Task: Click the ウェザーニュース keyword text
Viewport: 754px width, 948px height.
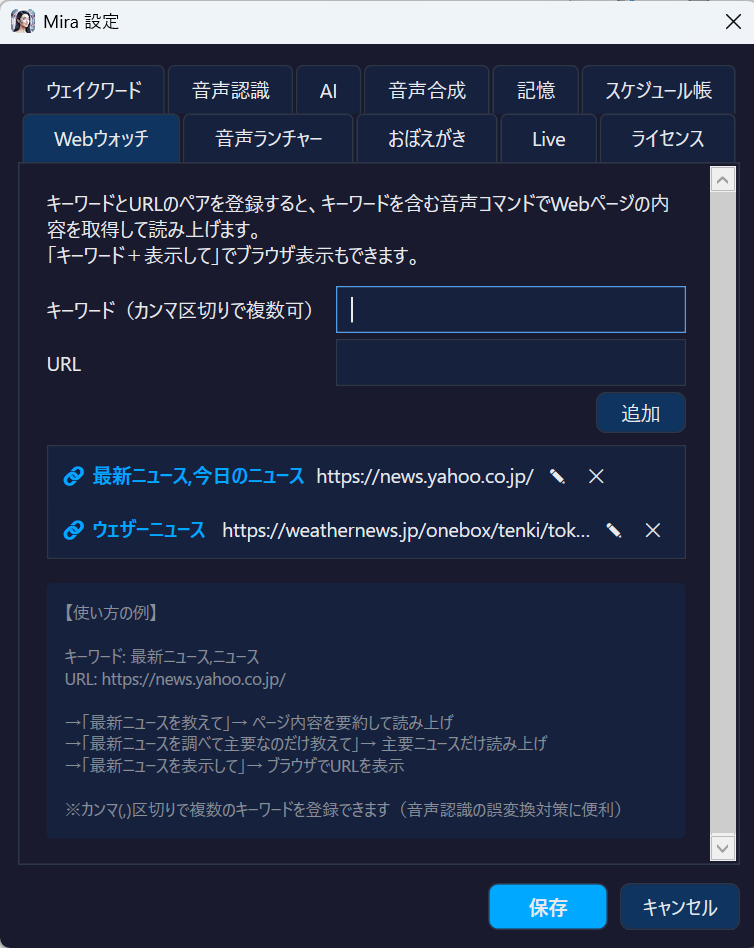Action: [x=149, y=530]
